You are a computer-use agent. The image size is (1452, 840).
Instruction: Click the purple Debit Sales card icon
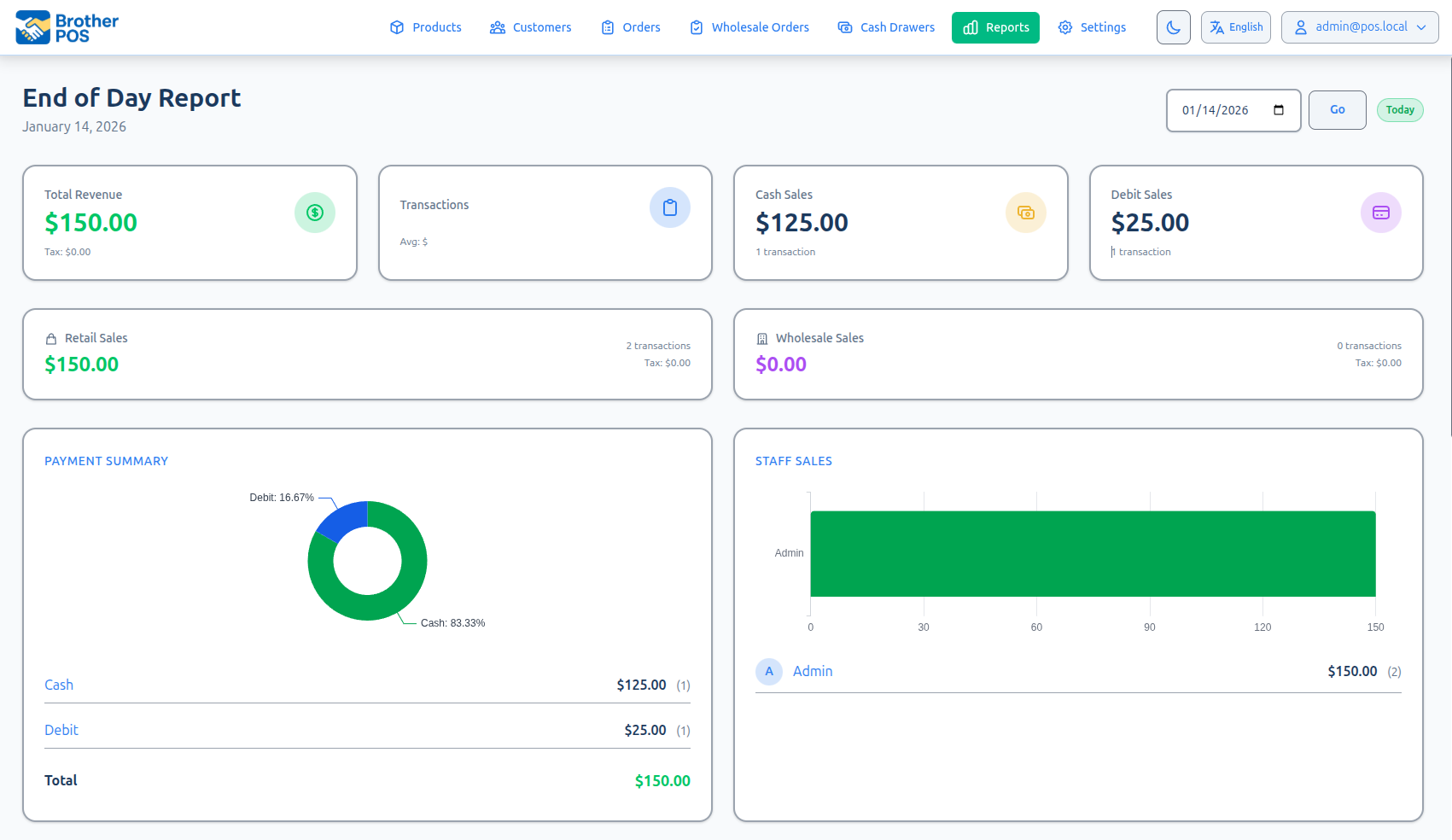[1380, 213]
